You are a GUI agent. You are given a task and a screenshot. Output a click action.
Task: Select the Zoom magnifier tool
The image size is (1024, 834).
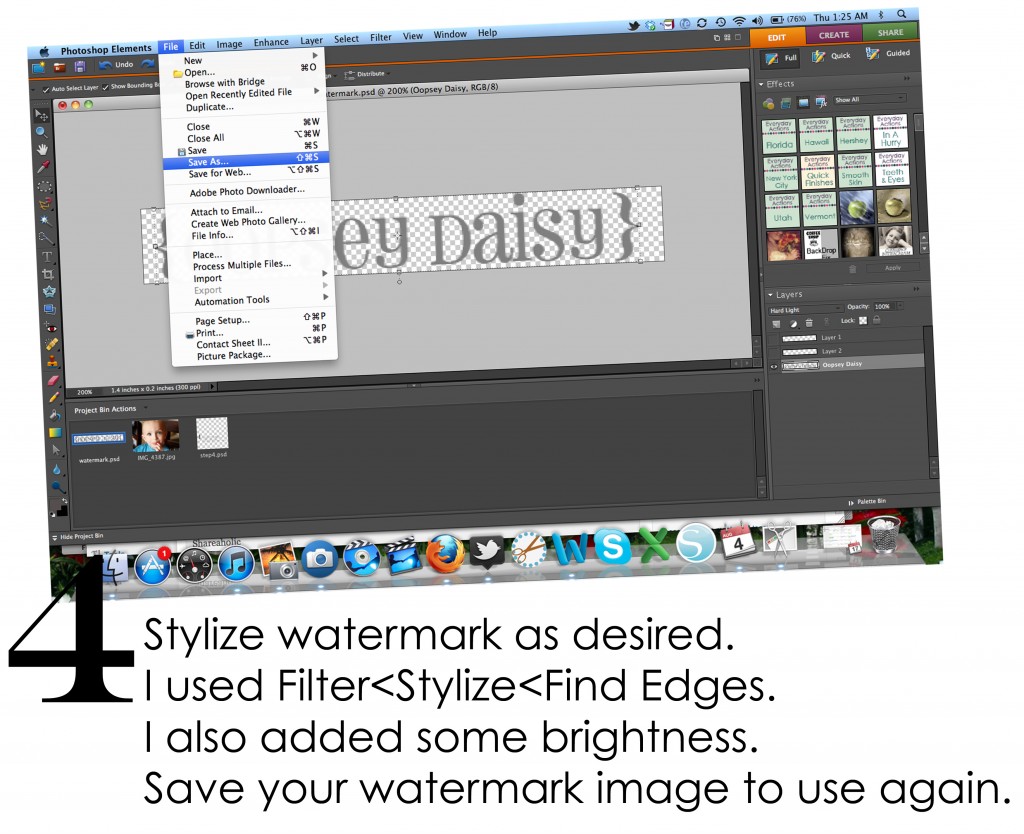pyautogui.click(x=41, y=133)
